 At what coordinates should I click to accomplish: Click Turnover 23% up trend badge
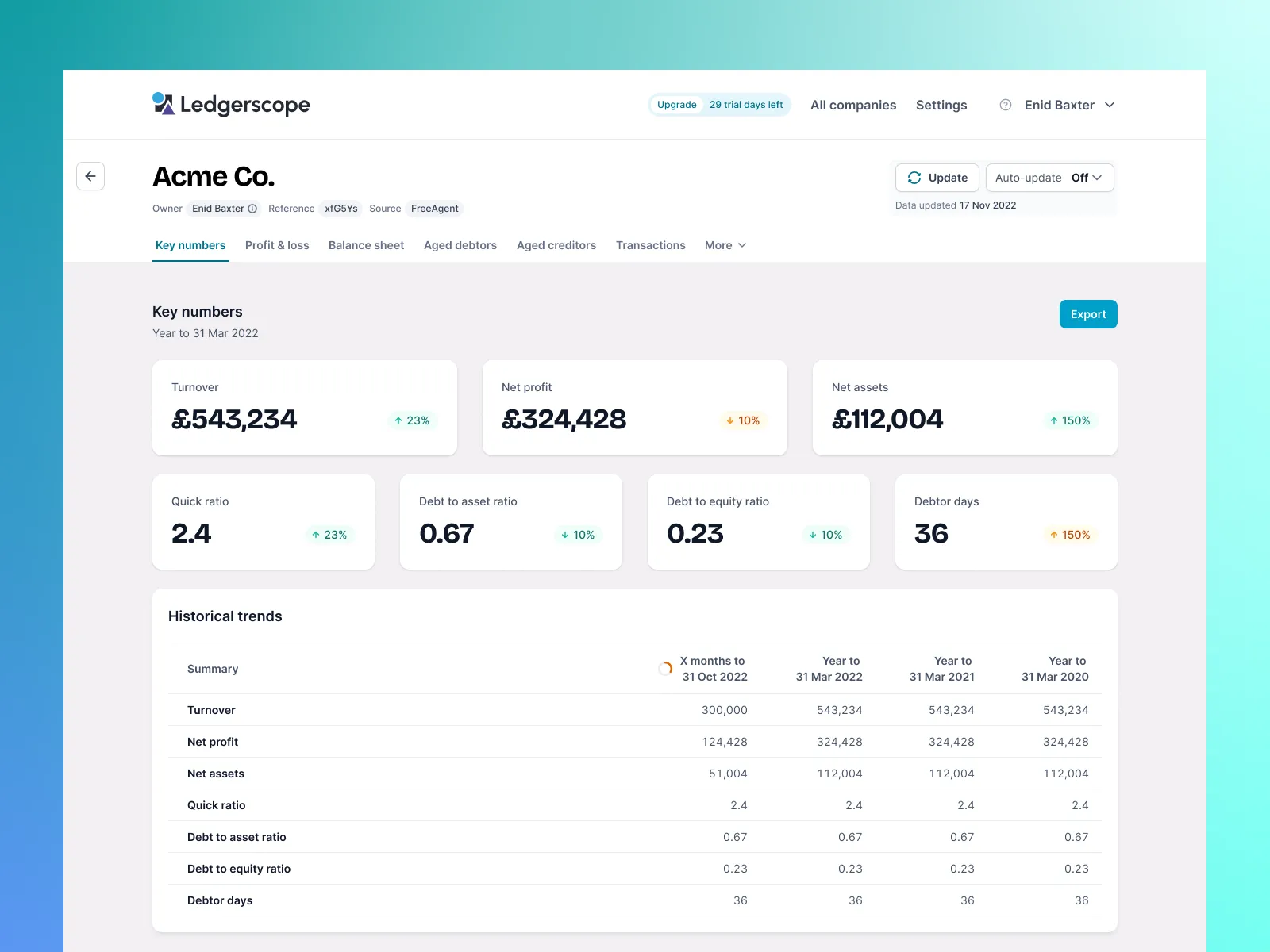[x=412, y=420]
